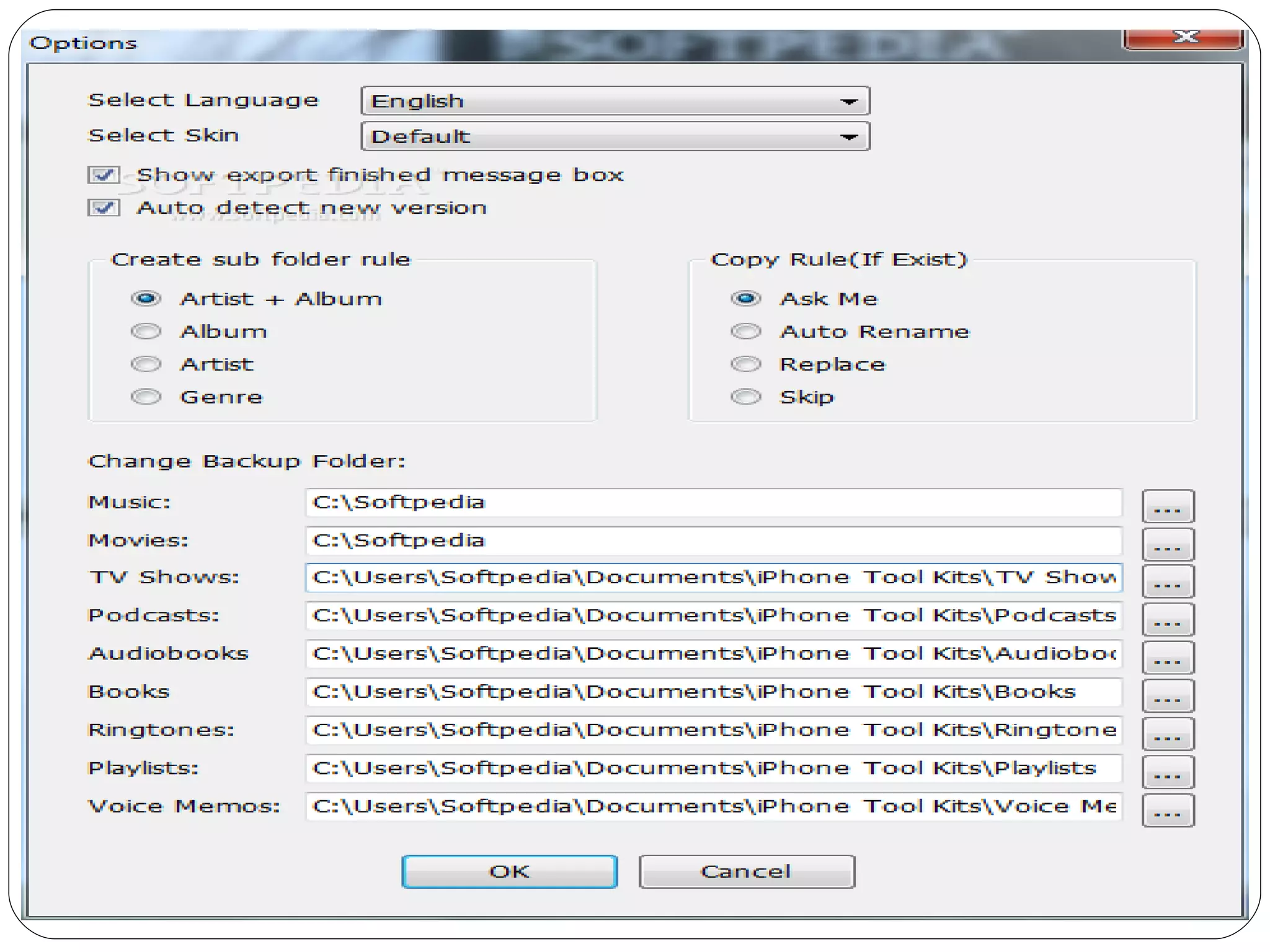Click the Voice Memos browse button

[1167, 810]
